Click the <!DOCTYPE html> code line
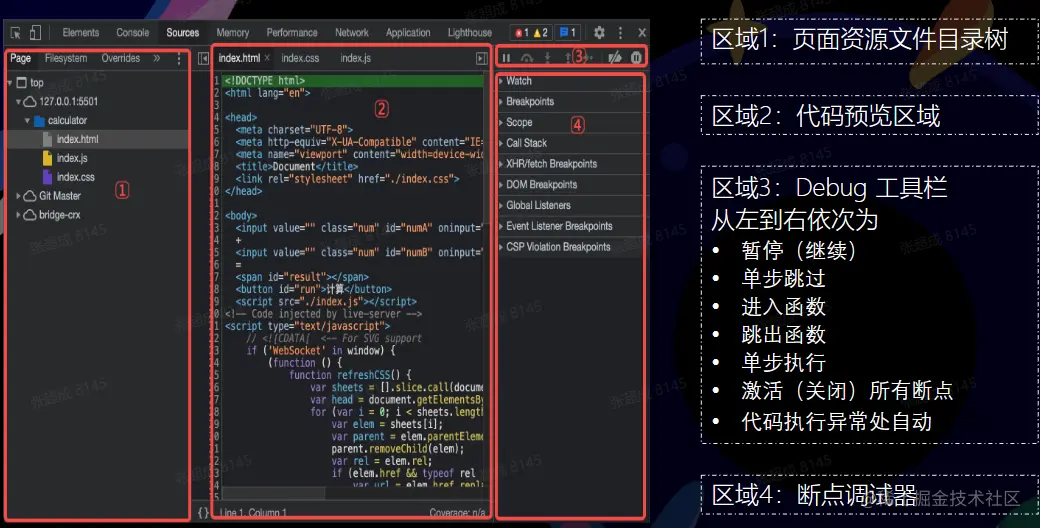1040x528 pixels. (x=265, y=81)
